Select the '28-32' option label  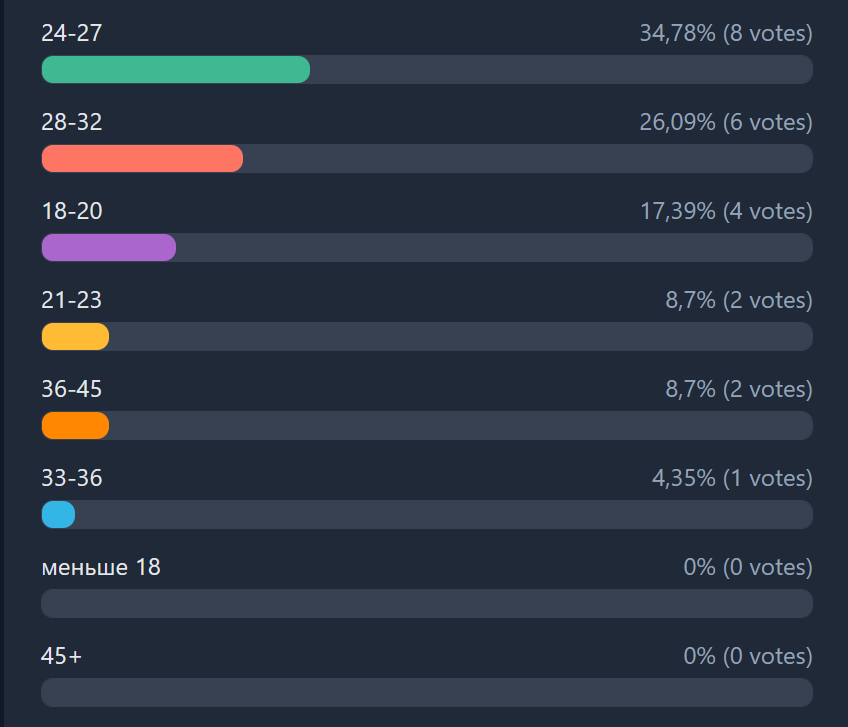pyautogui.click(x=72, y=123)
